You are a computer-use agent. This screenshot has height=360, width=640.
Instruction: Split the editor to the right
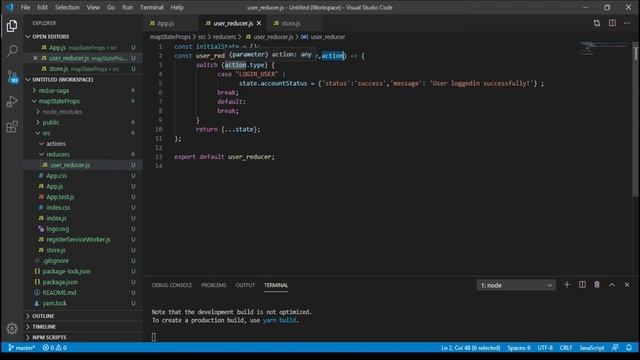[612, 23]
